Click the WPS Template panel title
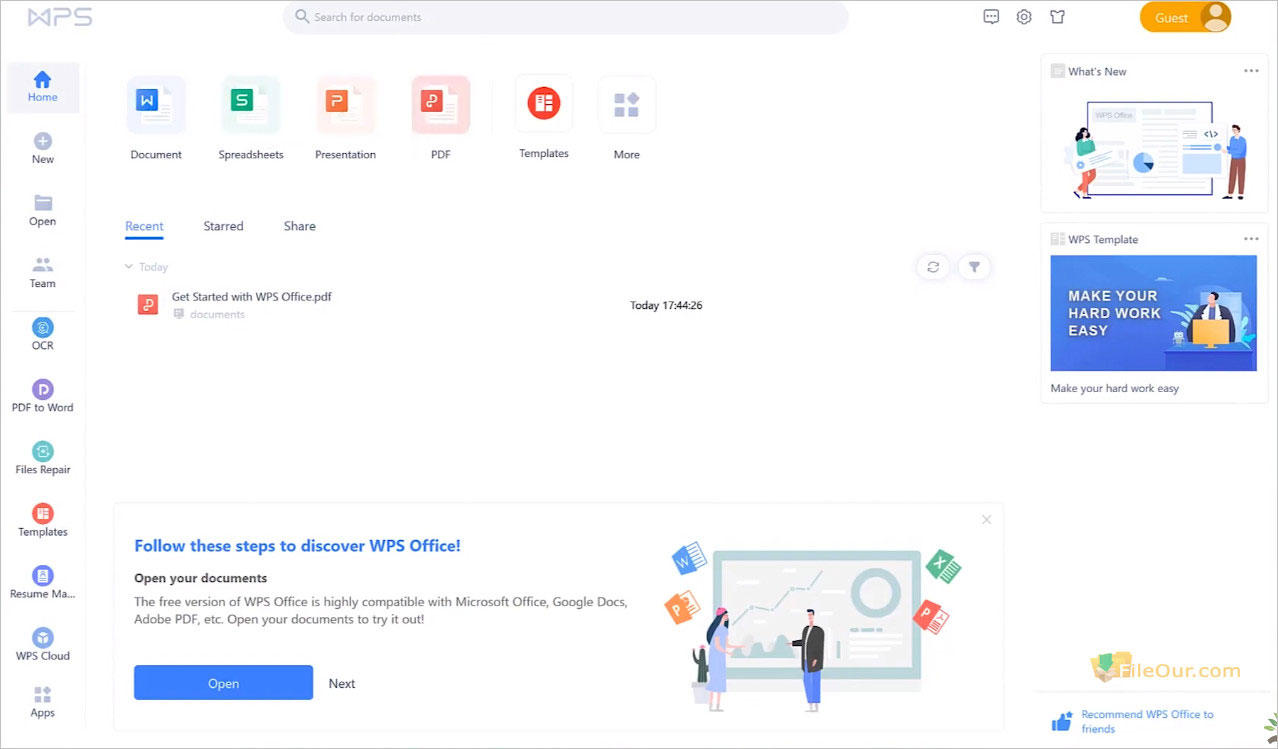Viewport: 1278px width, 749px height. point(1103,240)
